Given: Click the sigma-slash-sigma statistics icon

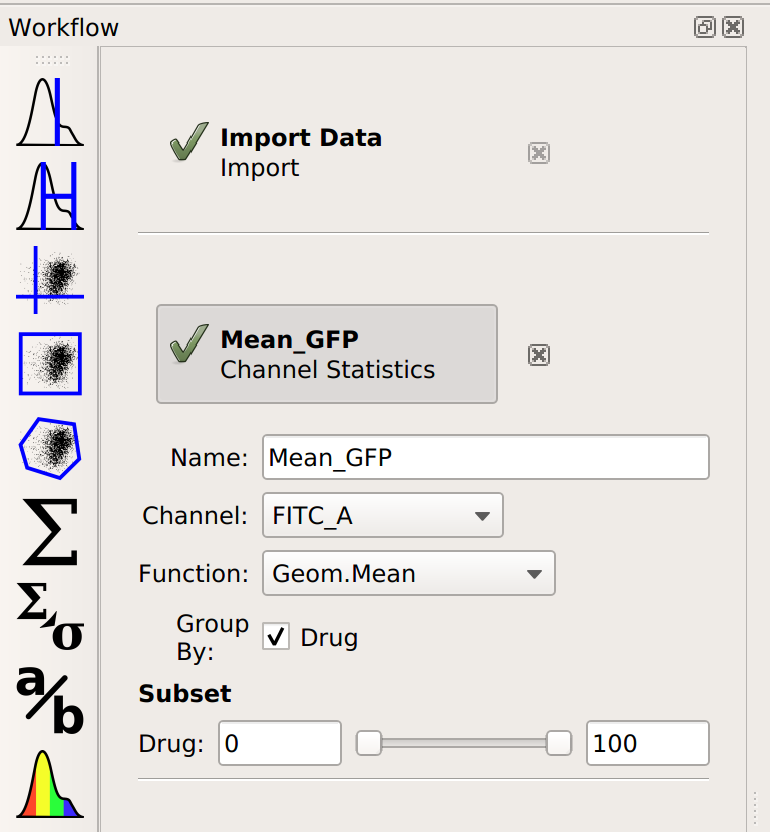Looking at the screenshot, I should click(50, 616).
